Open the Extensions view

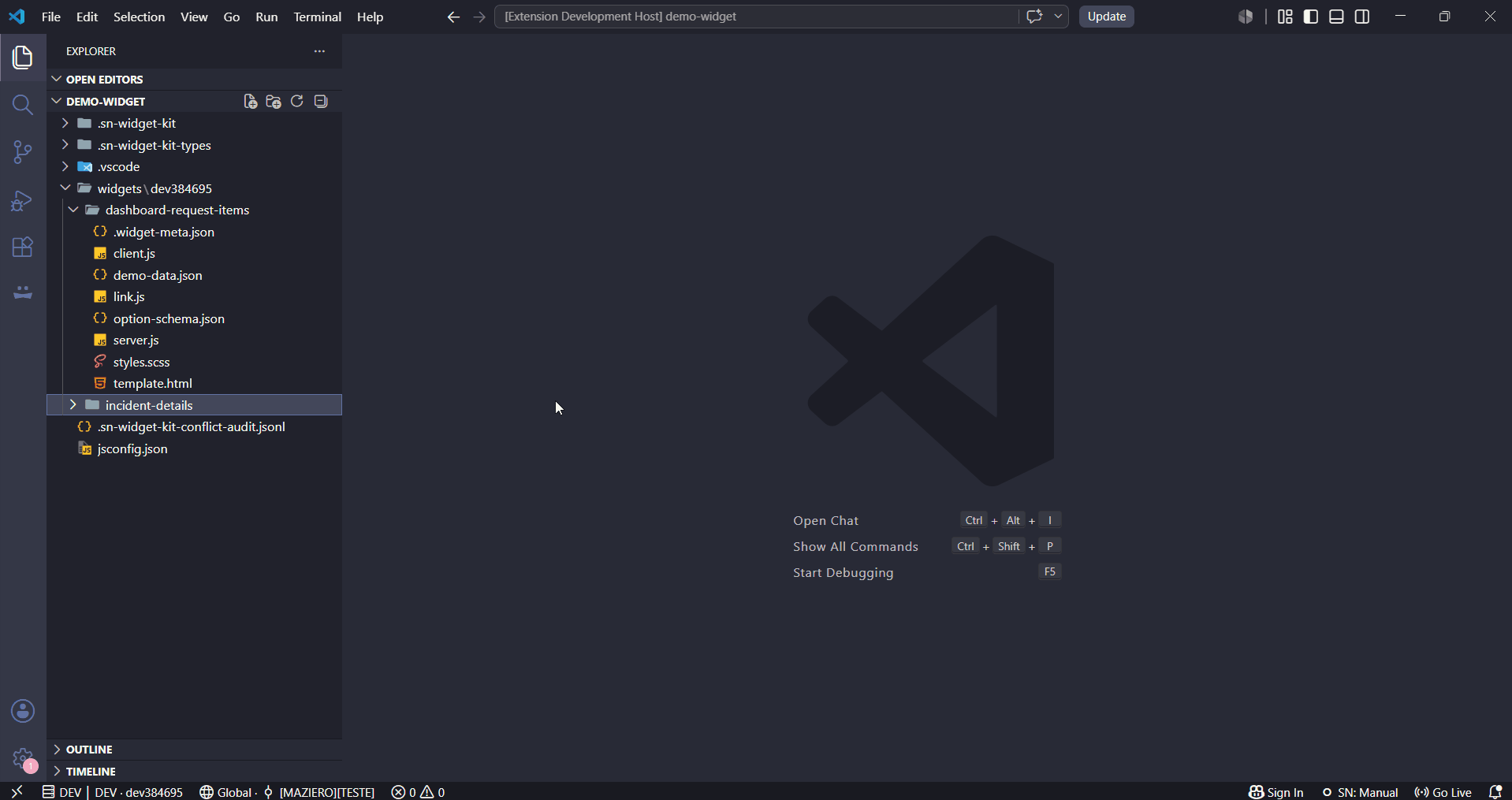coord(23,247)
